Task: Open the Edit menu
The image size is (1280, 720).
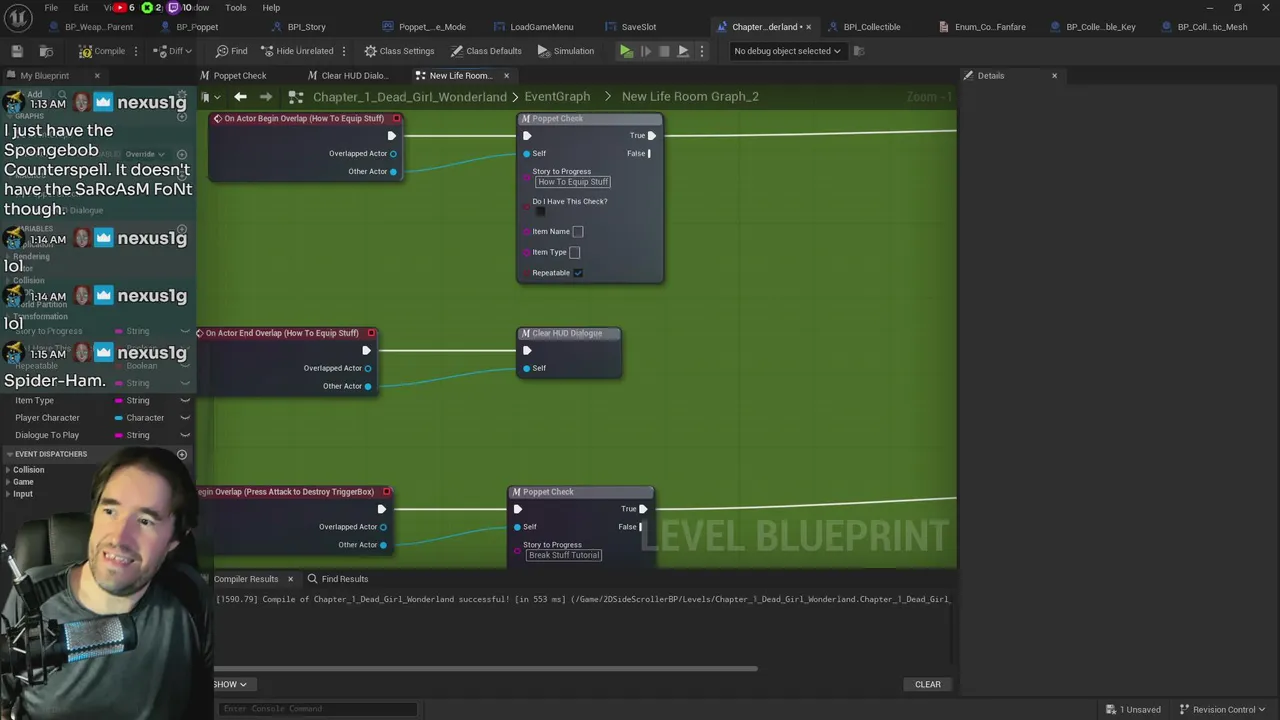Action: point(81,8)
